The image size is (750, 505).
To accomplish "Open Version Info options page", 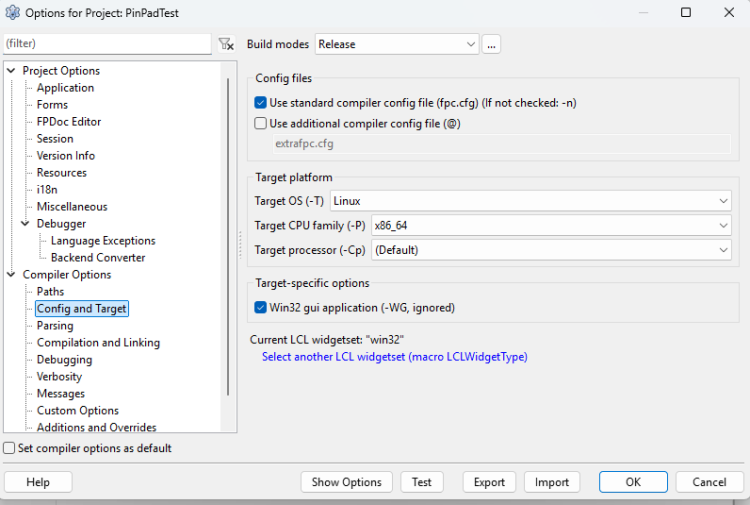I will tap(66, 156).
